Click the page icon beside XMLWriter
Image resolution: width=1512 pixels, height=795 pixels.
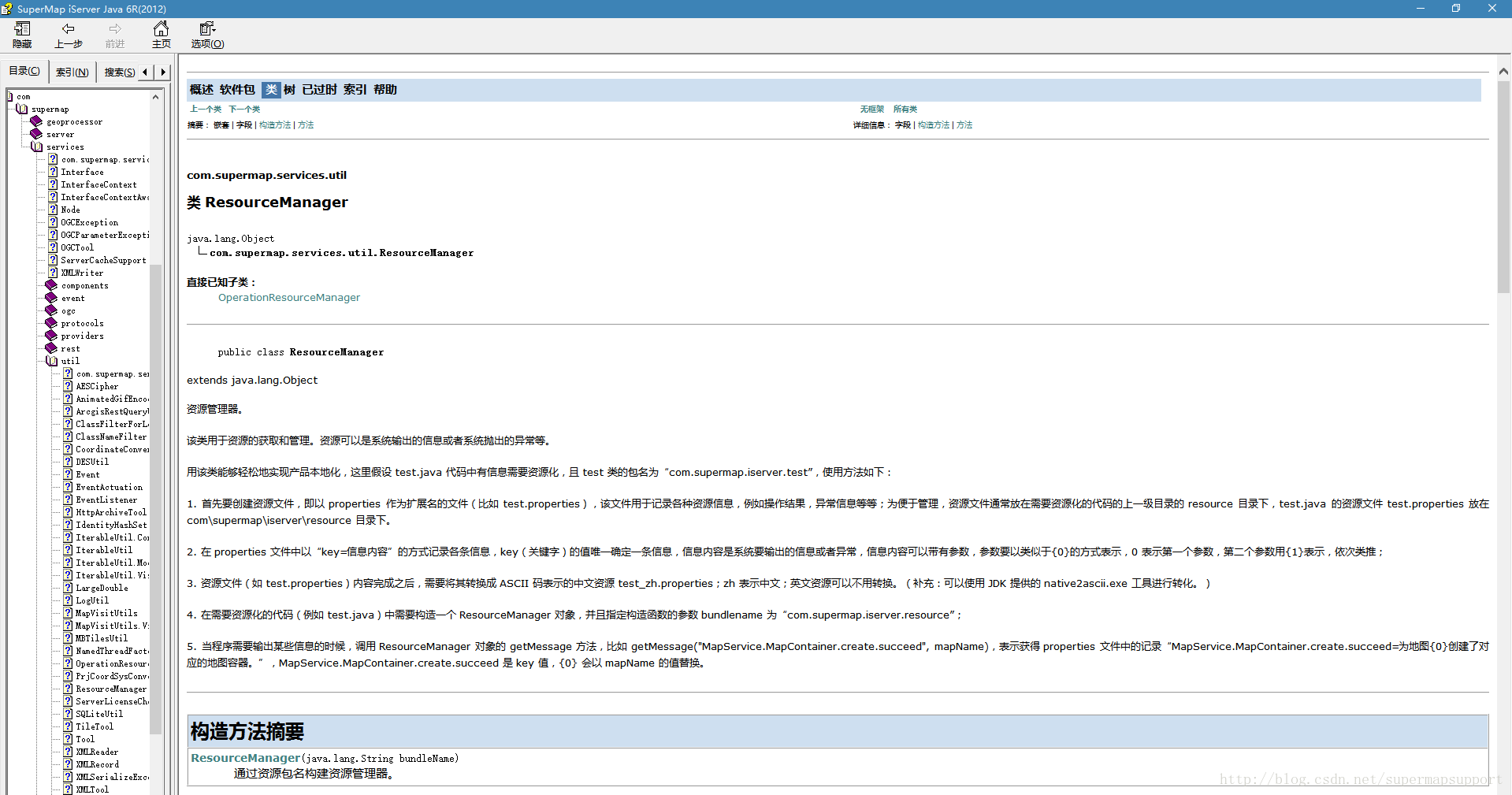(x=53, y=273)
